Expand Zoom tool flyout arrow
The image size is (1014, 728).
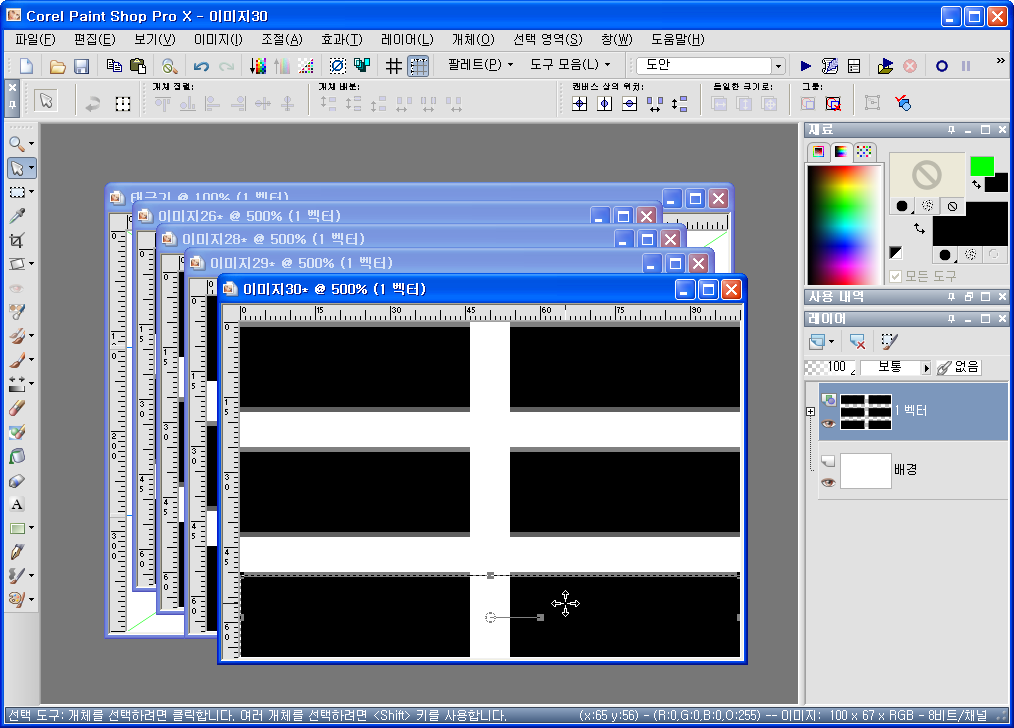pyautogui.click(x=31, y=144)
